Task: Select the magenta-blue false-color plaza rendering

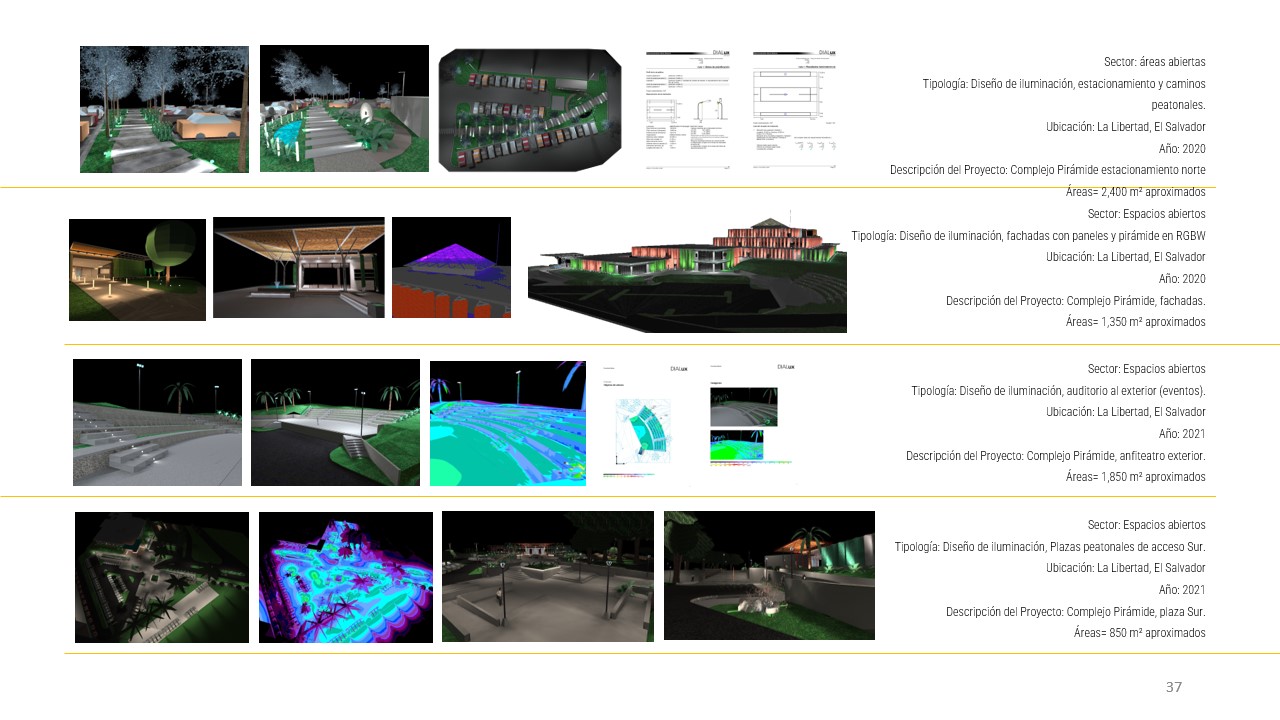Action: 345,576
